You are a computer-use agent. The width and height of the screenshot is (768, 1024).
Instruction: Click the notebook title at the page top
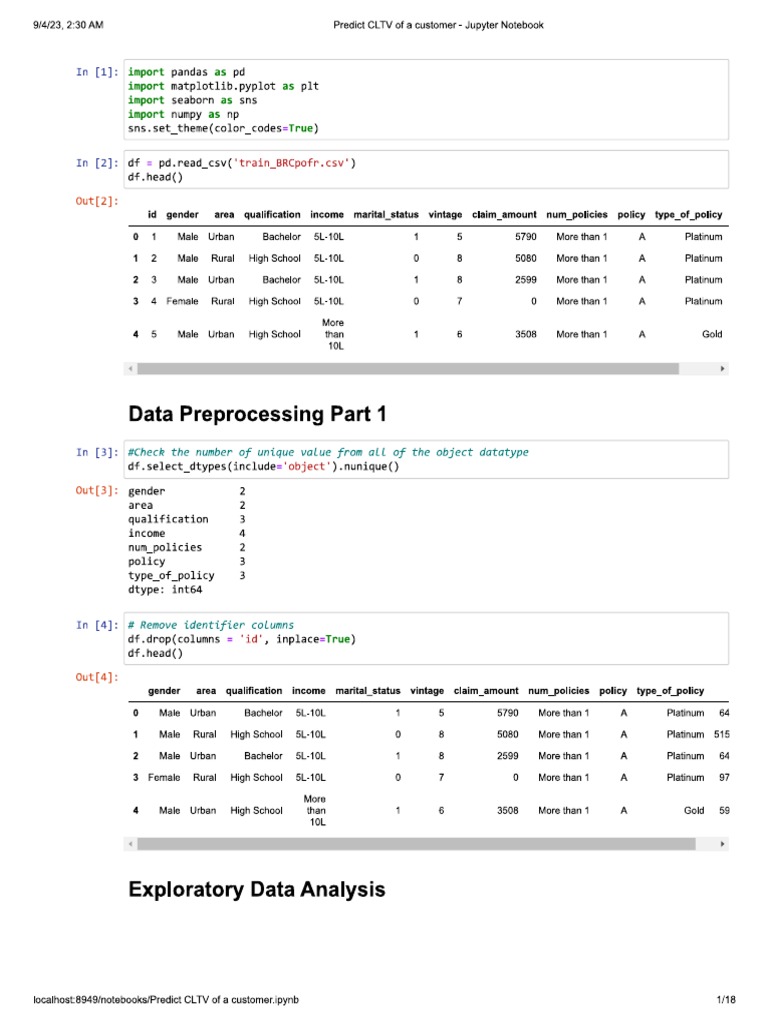pyautogui.click(x=438, y=25)
